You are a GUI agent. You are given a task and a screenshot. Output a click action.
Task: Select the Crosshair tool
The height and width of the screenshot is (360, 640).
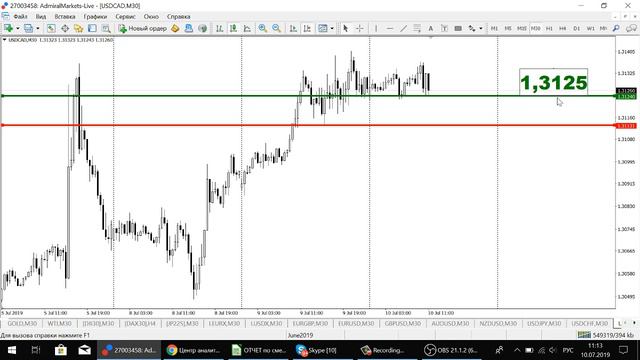coord(359,28)
